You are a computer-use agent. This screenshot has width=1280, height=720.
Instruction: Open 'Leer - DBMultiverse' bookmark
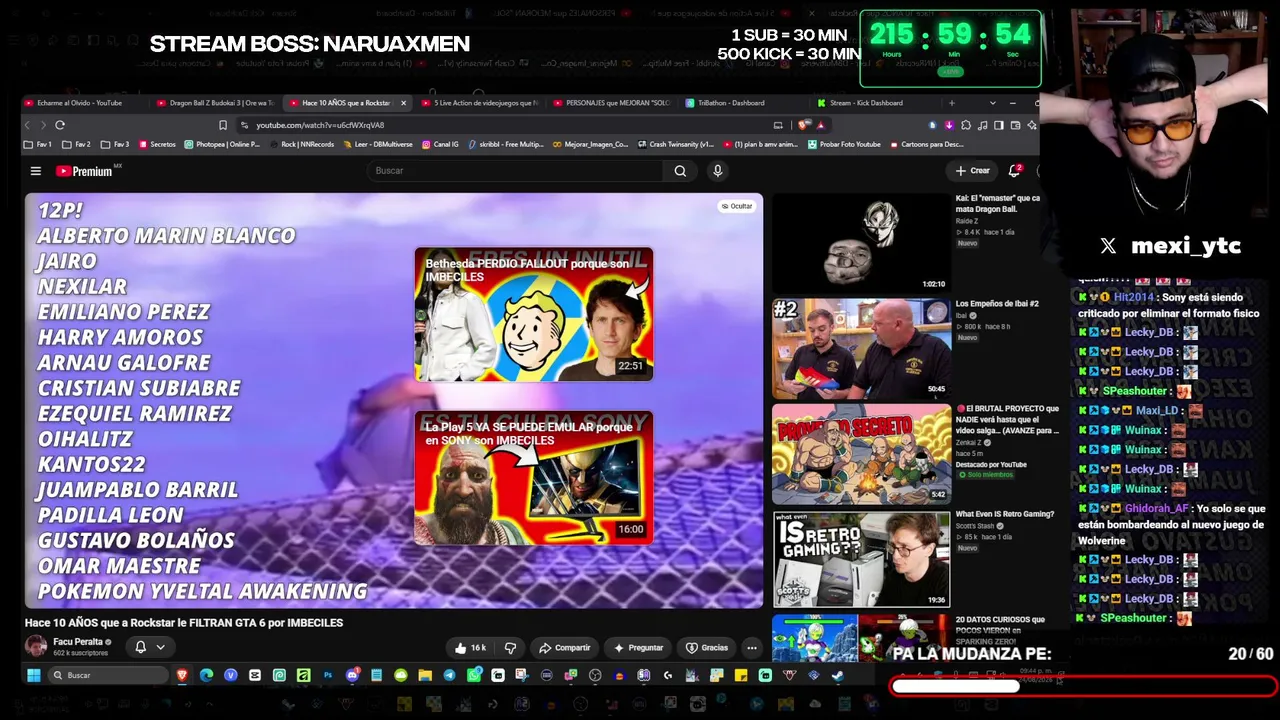point(377,144)
